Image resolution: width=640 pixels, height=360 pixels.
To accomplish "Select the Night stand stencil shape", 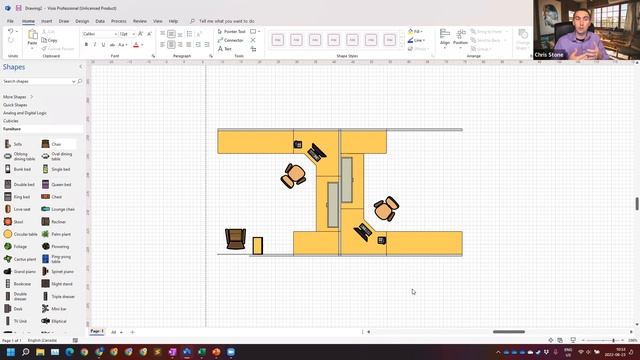I will tap(57, 284).
